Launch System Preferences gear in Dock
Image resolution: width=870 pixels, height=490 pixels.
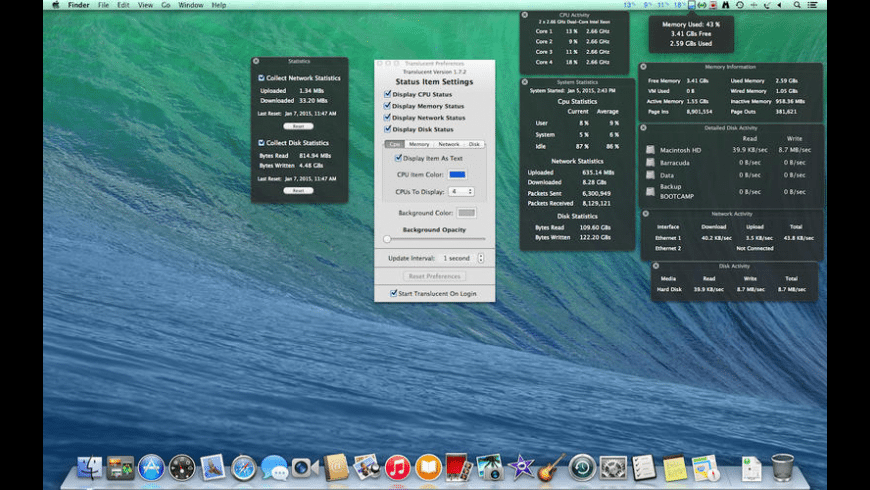tap(613, 468)
